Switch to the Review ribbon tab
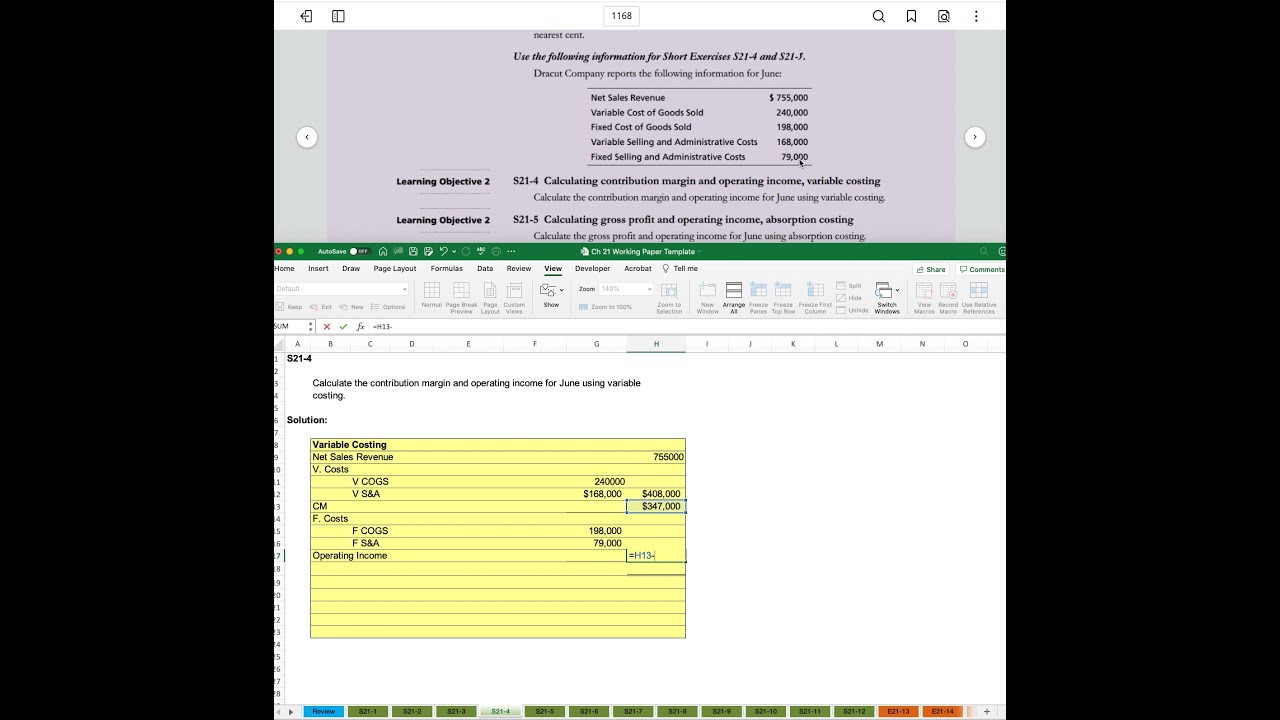Viewport: 1280px width, 720px height. (x=519, y=268)
